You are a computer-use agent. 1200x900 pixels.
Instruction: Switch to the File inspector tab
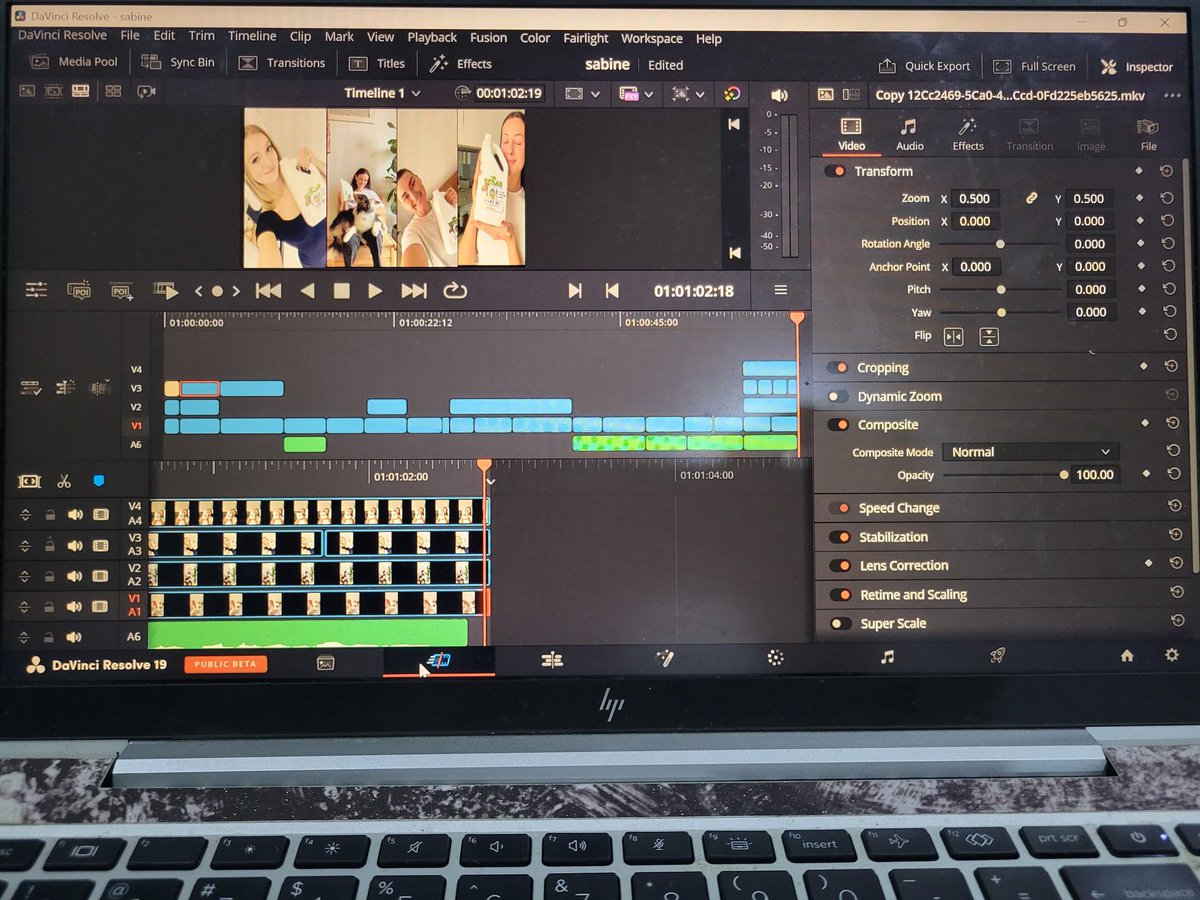click(1148, 134)
